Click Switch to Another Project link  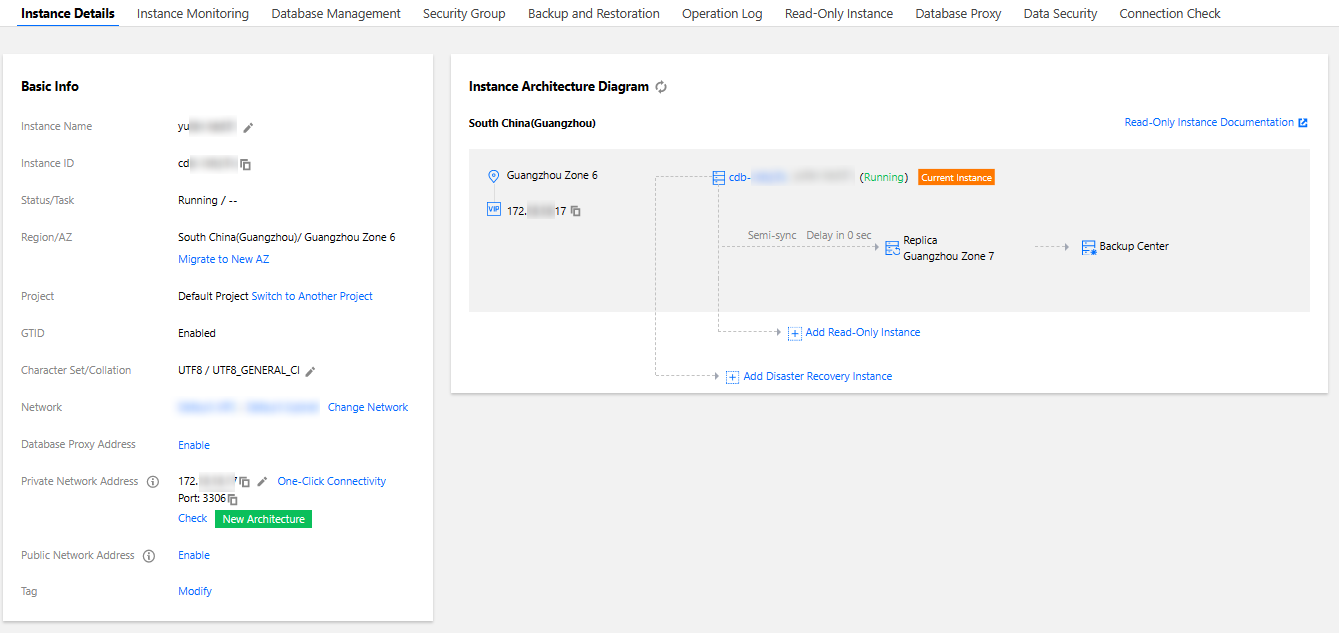[312, 296]
